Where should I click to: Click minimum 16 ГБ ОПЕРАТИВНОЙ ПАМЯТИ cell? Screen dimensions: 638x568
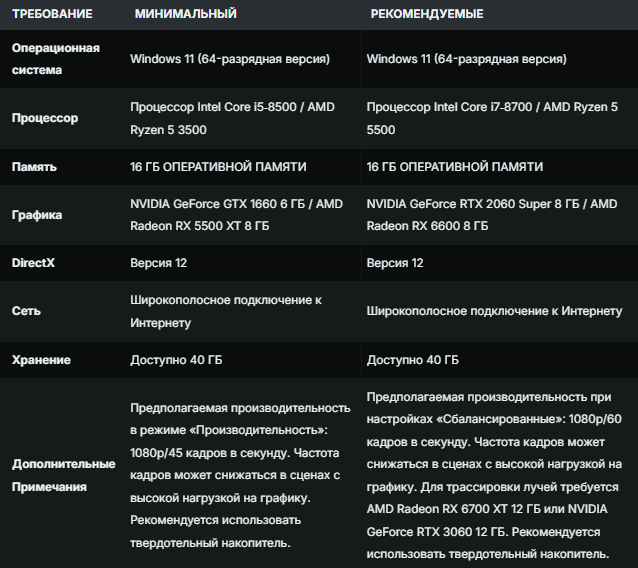pyautogui.click(x=218, y=167)
